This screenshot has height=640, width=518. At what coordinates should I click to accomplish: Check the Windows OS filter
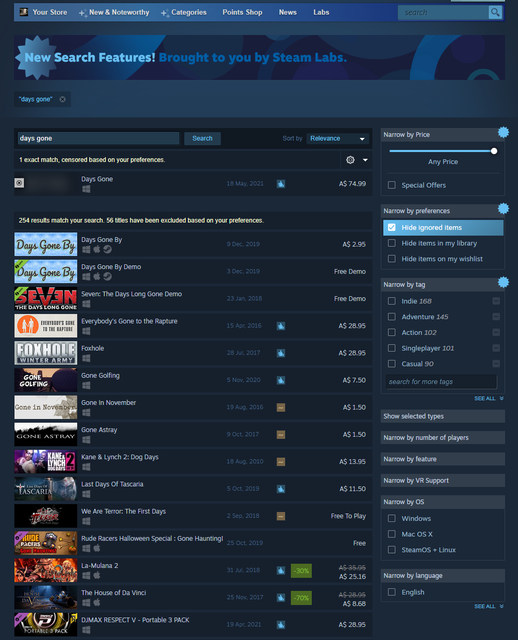click(x=392, y=518)
